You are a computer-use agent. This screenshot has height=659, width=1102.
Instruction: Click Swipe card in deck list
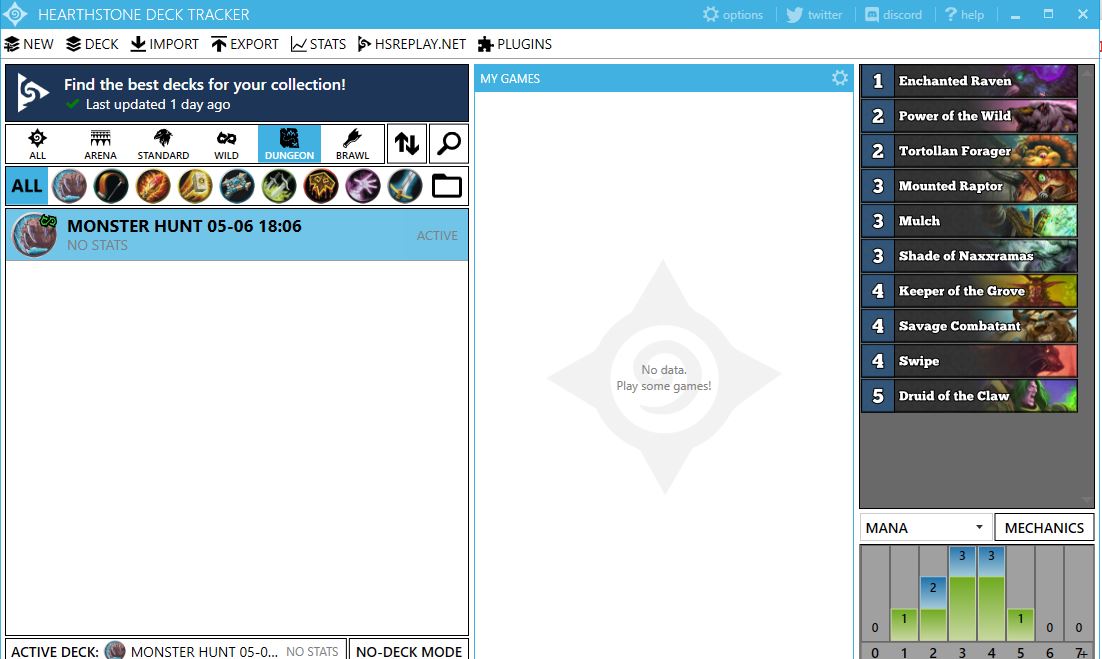click(969, 361)
